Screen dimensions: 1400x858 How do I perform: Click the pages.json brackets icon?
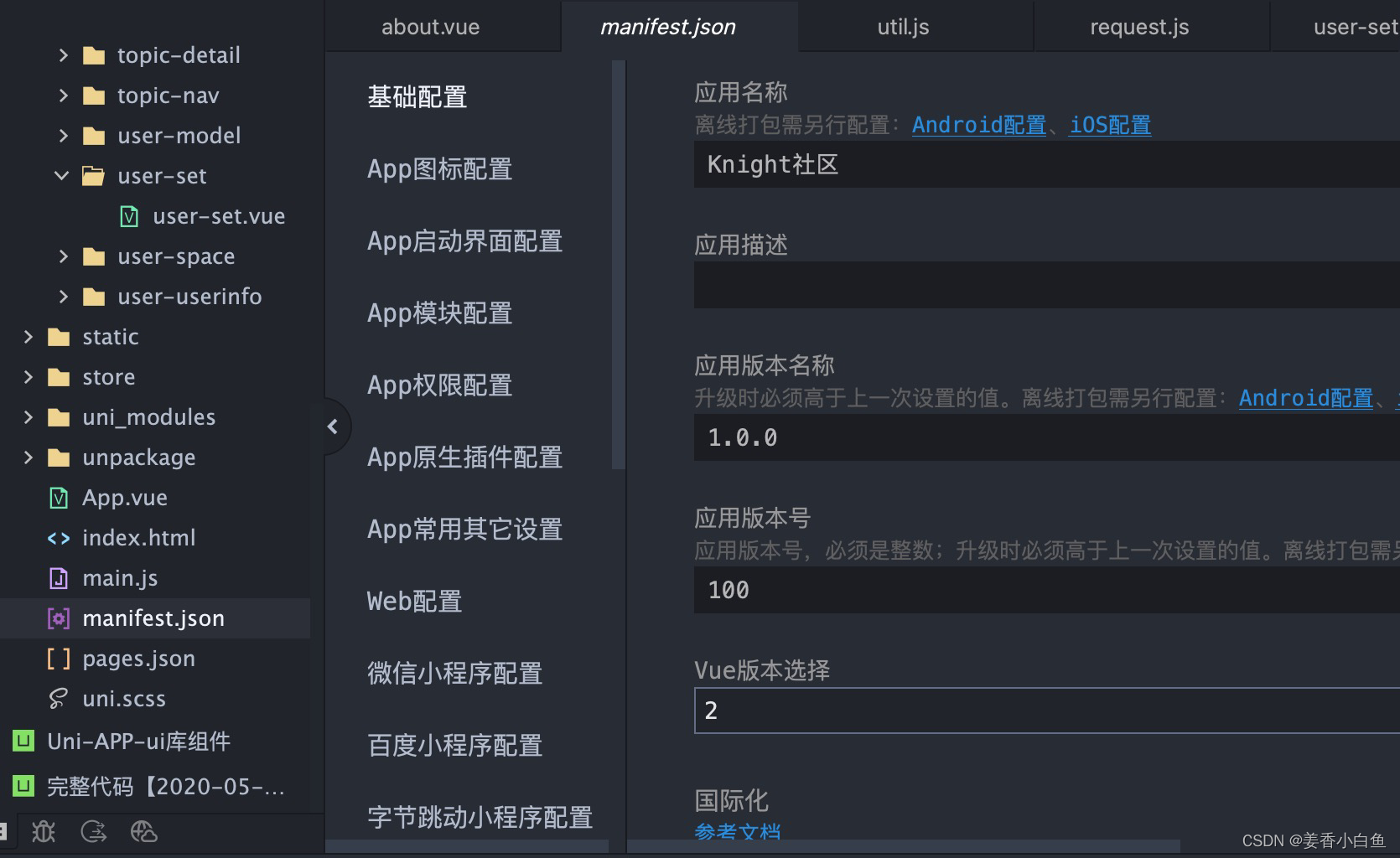59,659
